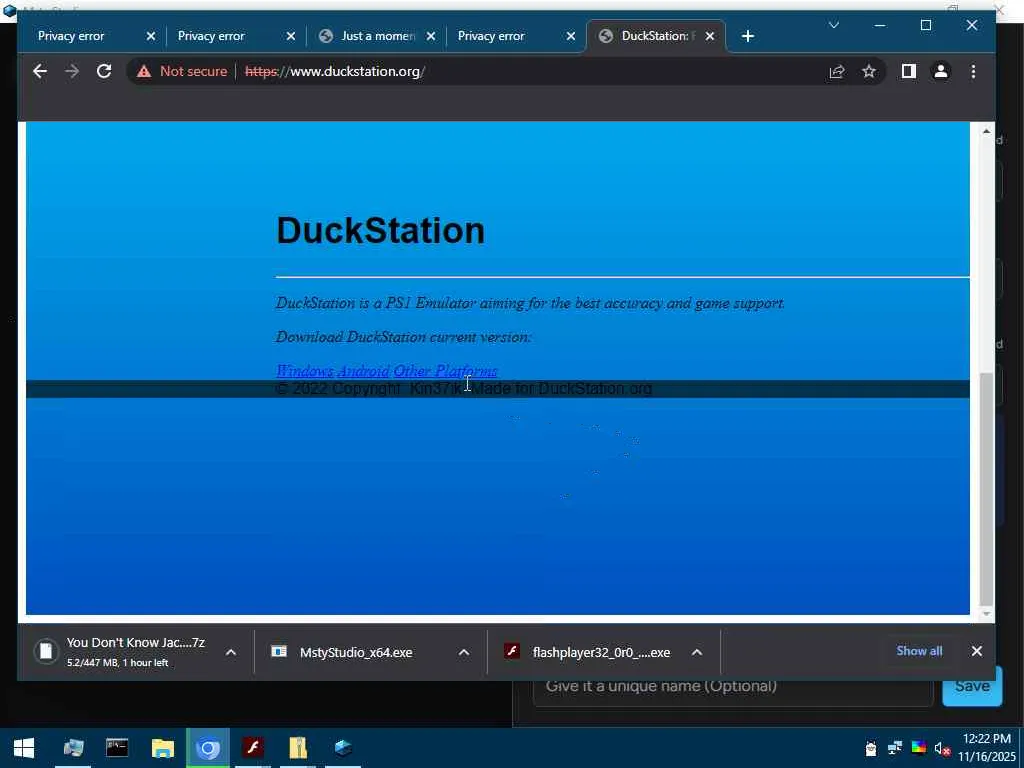Expand options for flashplayer32 download
The image size is (1024, 768).
coord(697,652)
